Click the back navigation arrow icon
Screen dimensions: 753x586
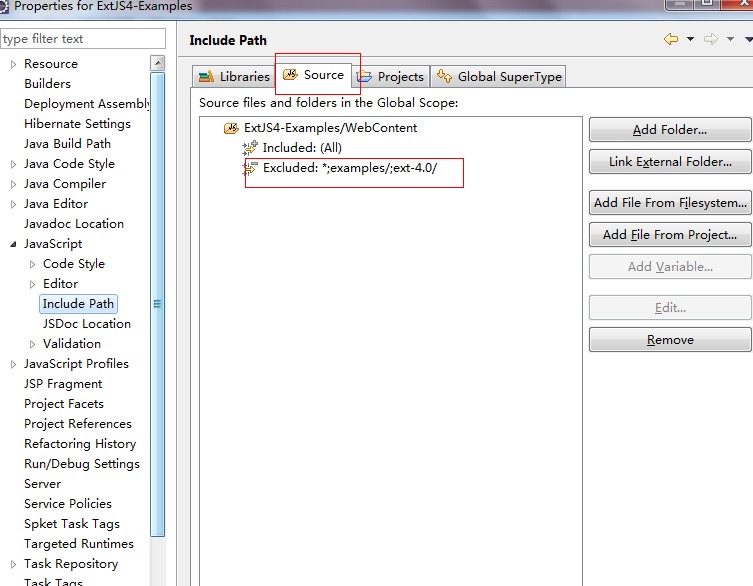coord(671,39)
